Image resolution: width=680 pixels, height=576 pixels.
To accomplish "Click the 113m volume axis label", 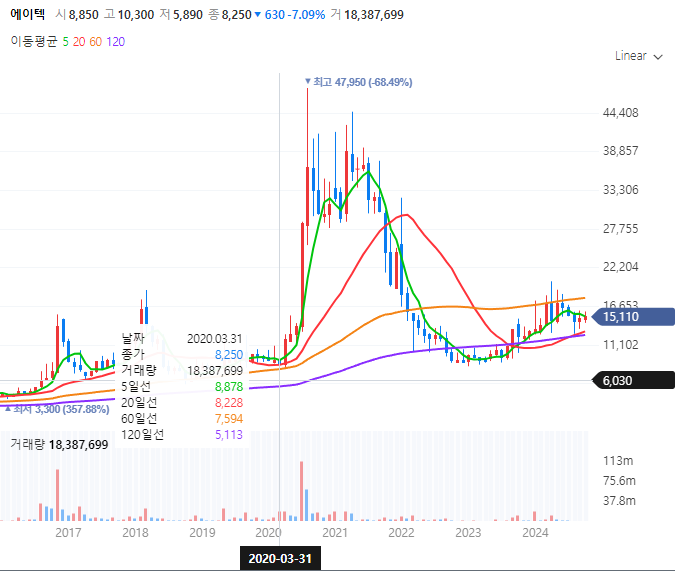I will click(x=618, y=461).
